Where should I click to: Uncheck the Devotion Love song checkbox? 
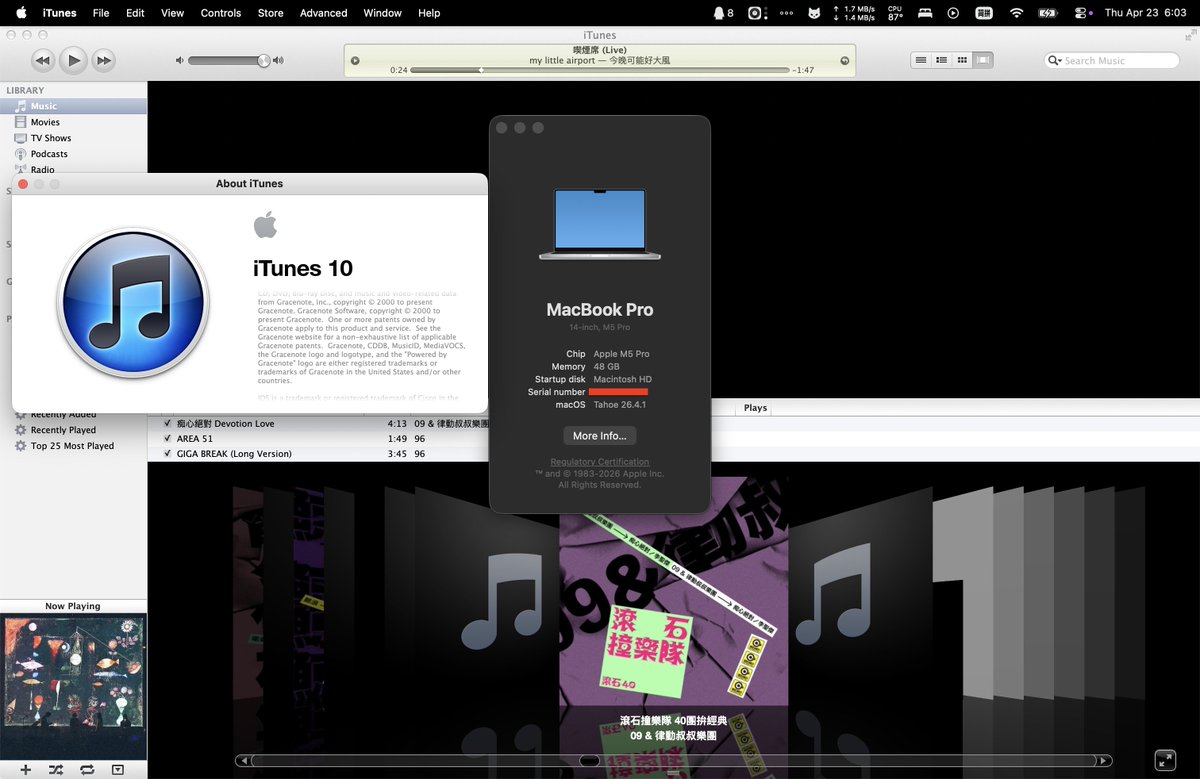coord(167,424)
